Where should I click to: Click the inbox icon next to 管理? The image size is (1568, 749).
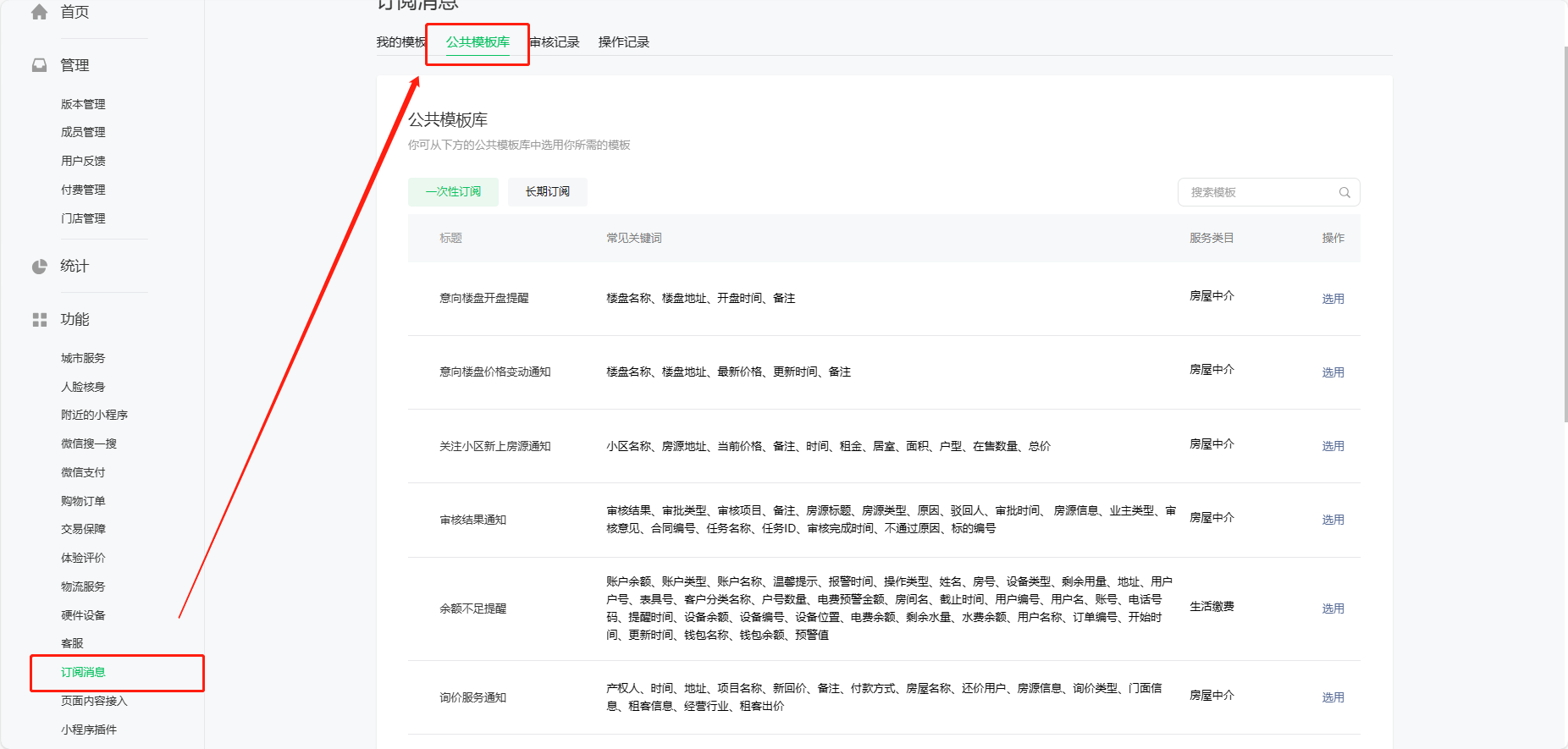pyautogui.click(x=39, y=65)
